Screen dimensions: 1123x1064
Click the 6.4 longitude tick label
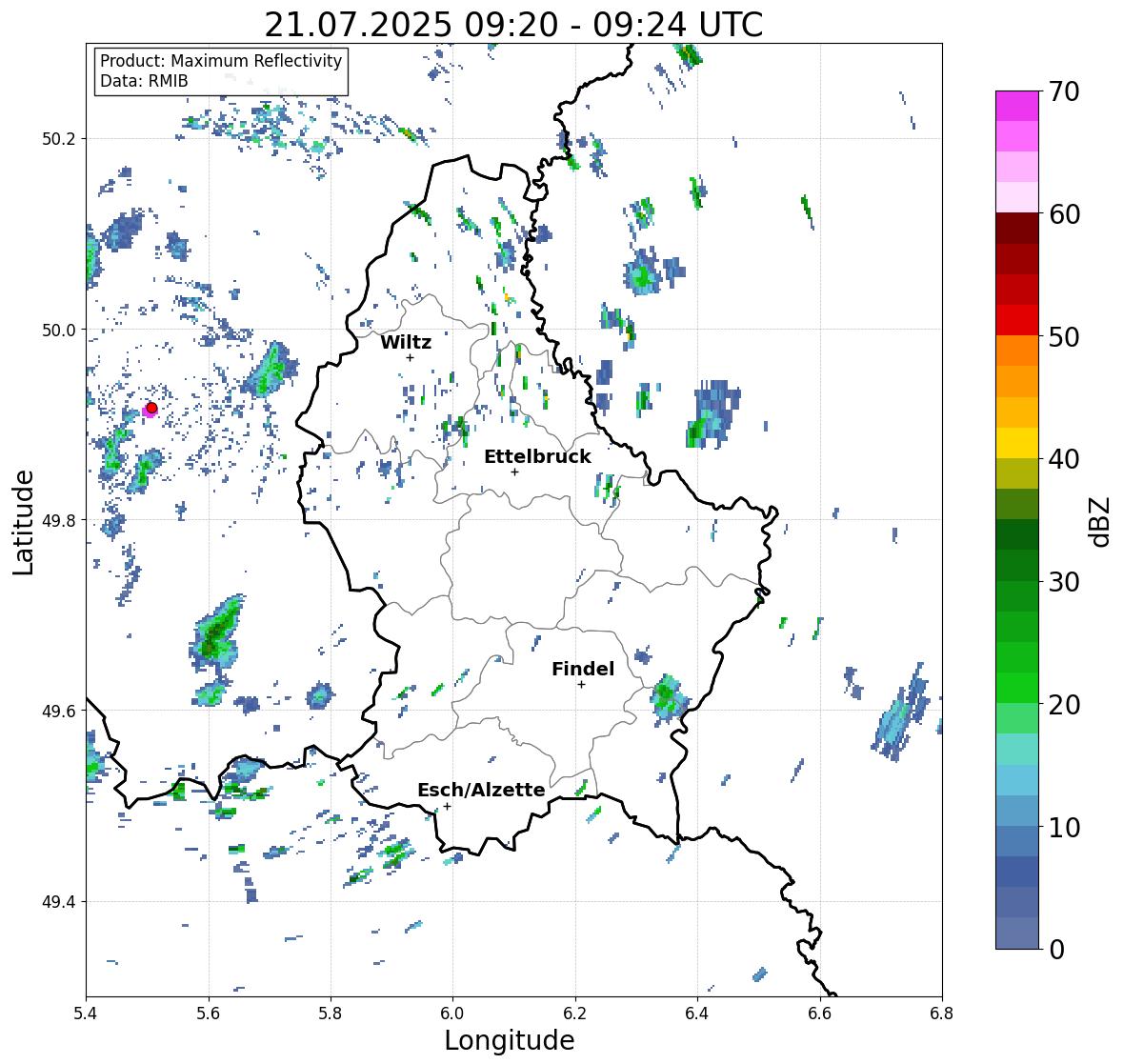point(697,1014)
